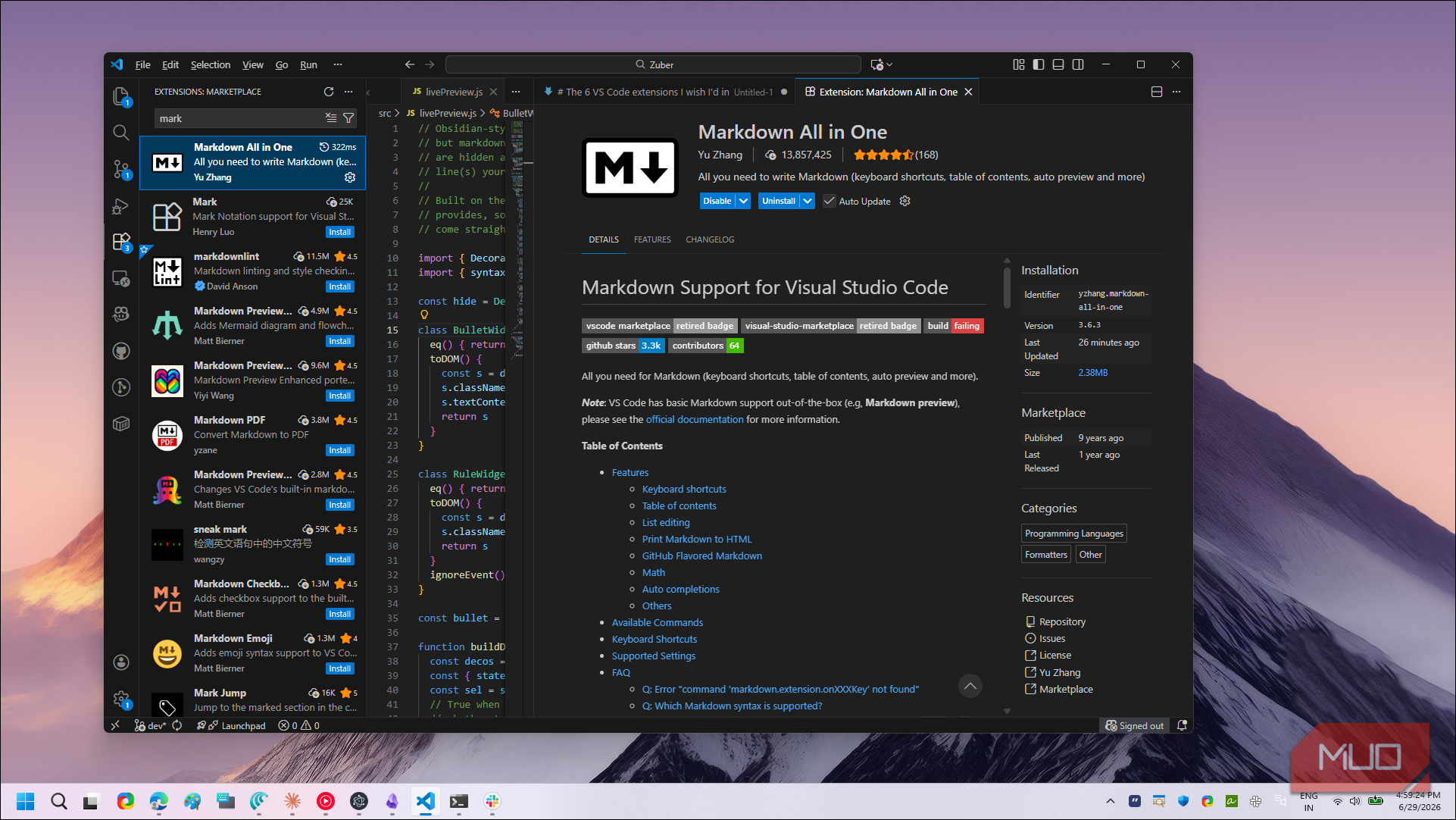This screenshot has height=820, width=1456.
Task: Open the official documentation link
Action: click(x=695, y=419)
